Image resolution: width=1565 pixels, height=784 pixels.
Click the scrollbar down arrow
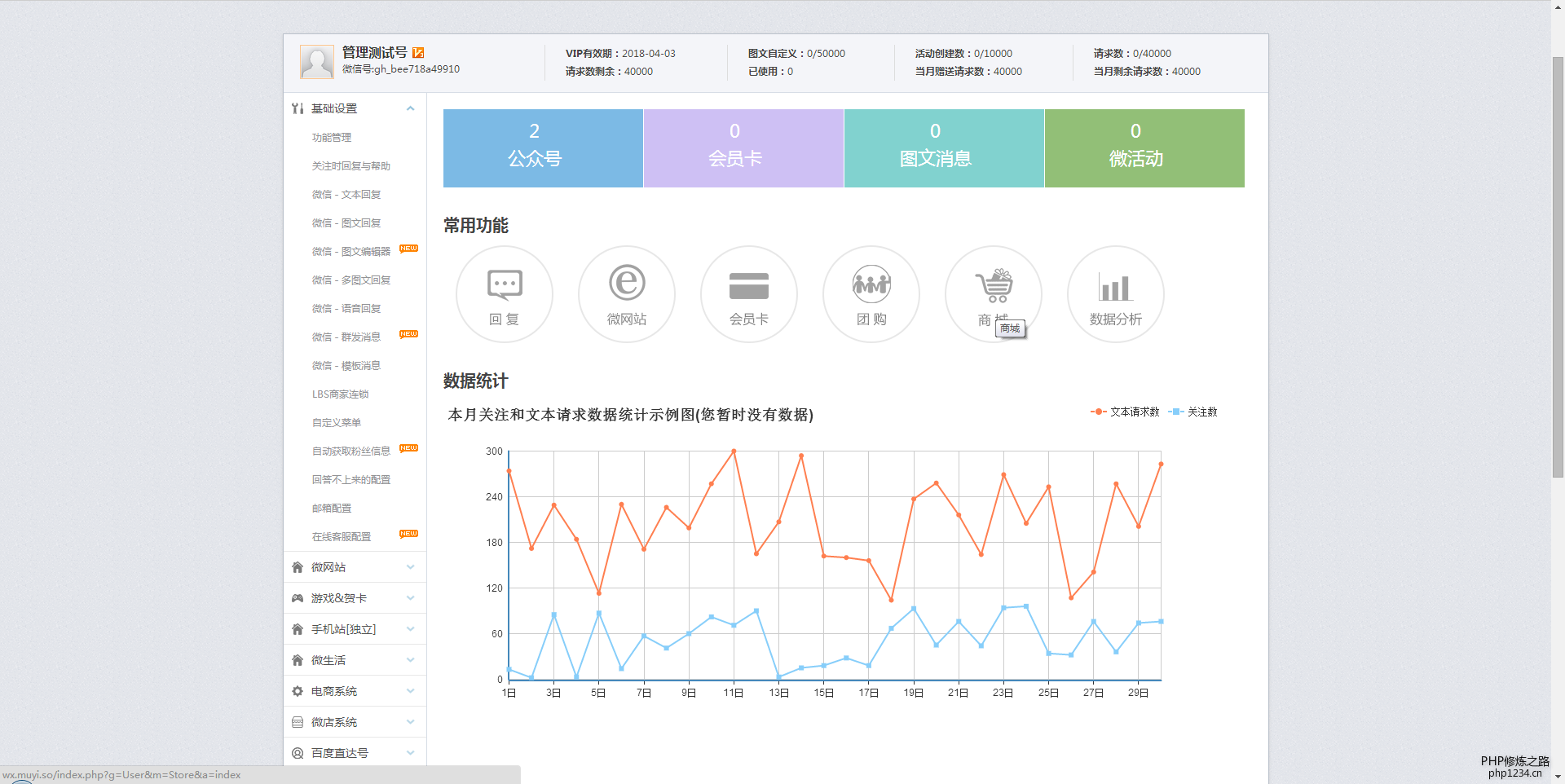click(1558, 777)
